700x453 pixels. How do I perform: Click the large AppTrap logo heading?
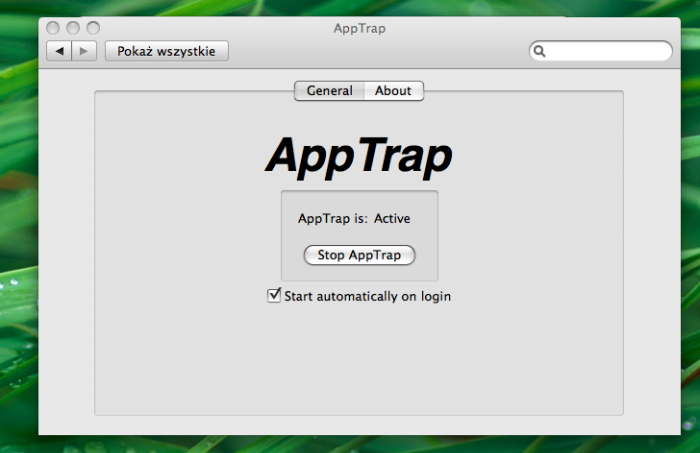tap(359, 157)
